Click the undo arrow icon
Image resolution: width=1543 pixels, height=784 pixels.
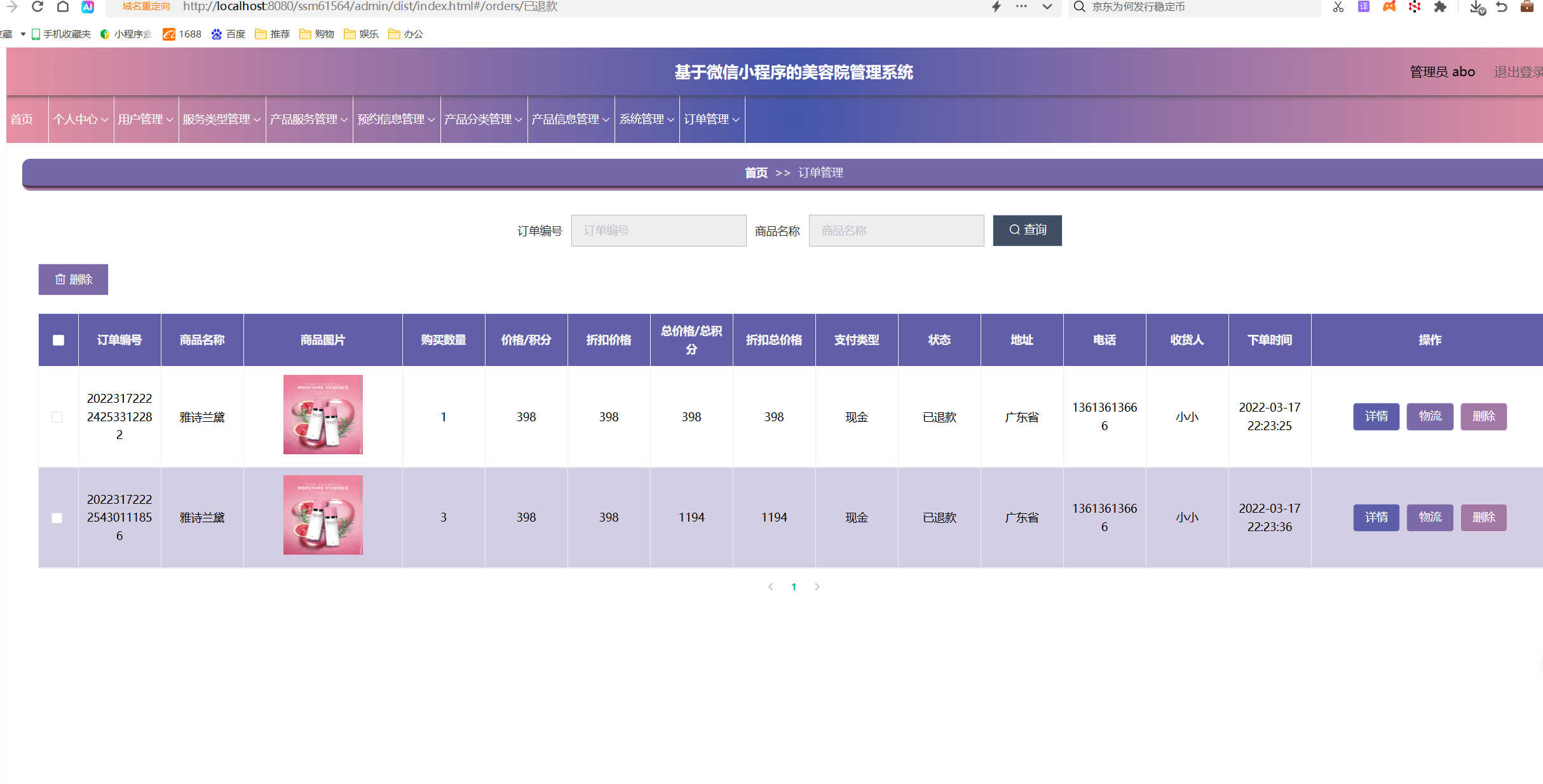(1502, 7)
